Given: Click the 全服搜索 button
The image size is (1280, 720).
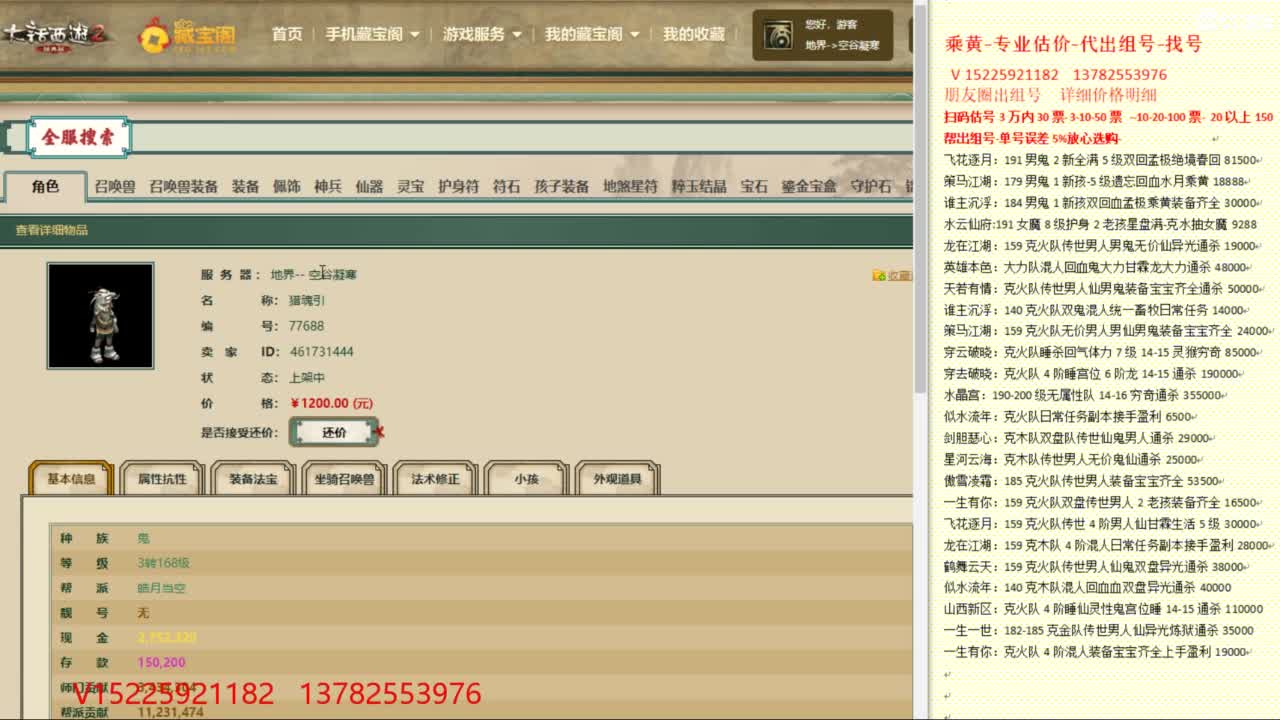Looking at the screenshot, I should point(78,137).
